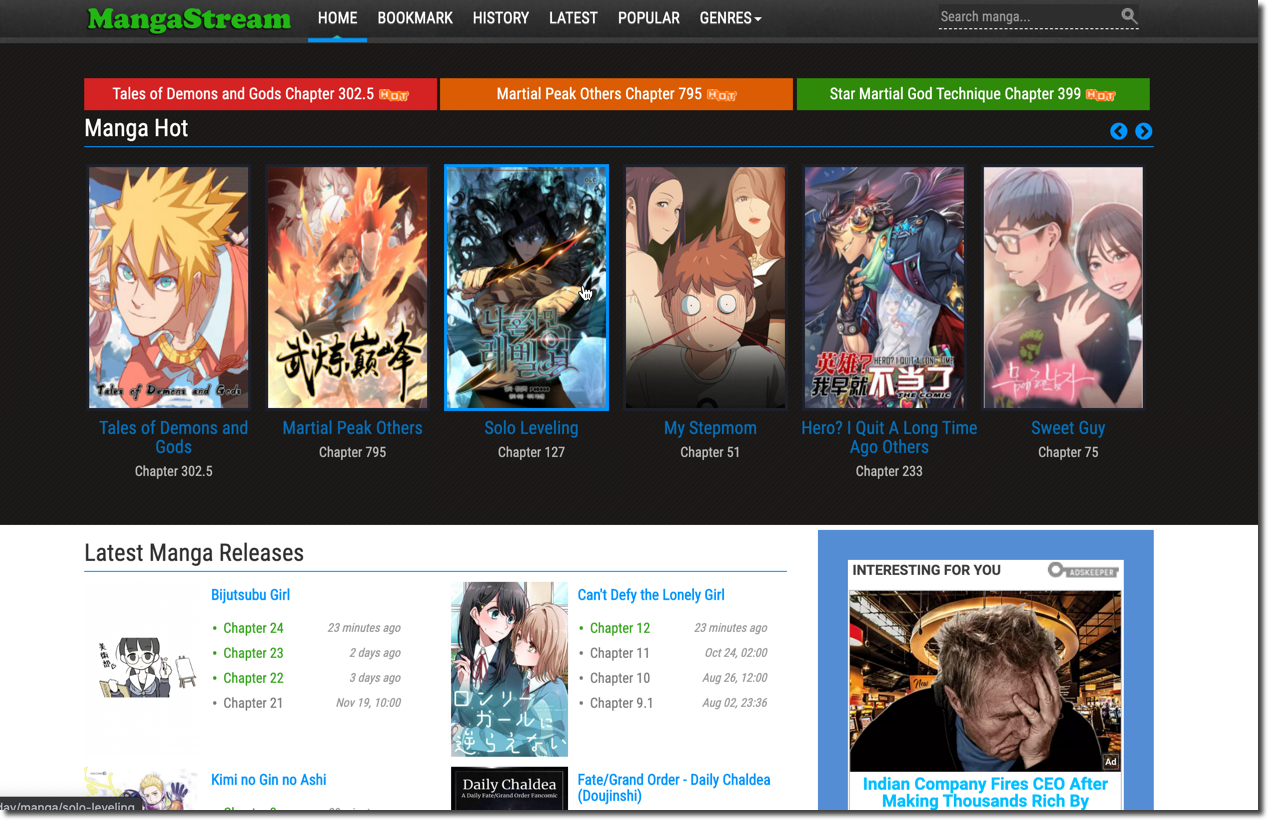
Task: Click the Ad badge on advertisement image
Action: 1110,762
